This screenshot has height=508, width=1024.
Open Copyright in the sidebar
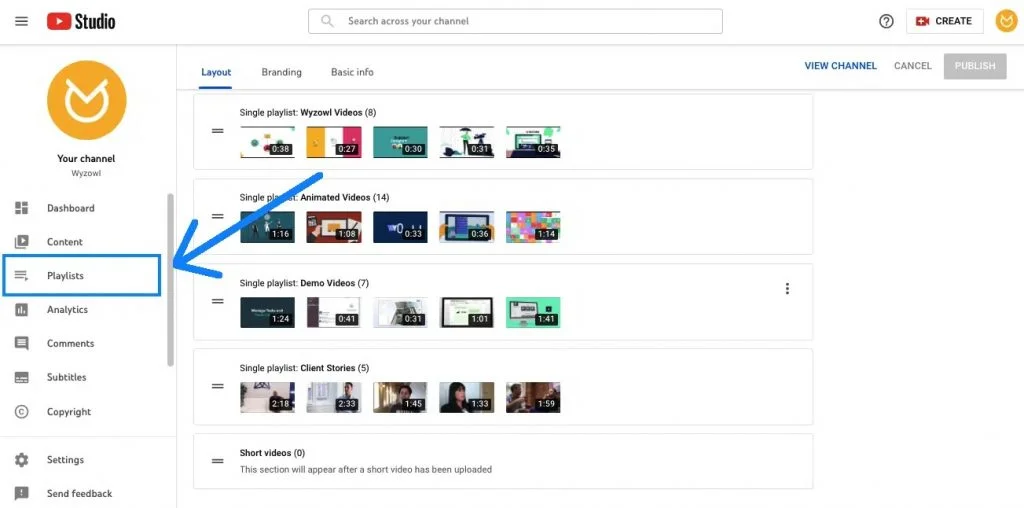pyautogui.click(x=69, y=412)
